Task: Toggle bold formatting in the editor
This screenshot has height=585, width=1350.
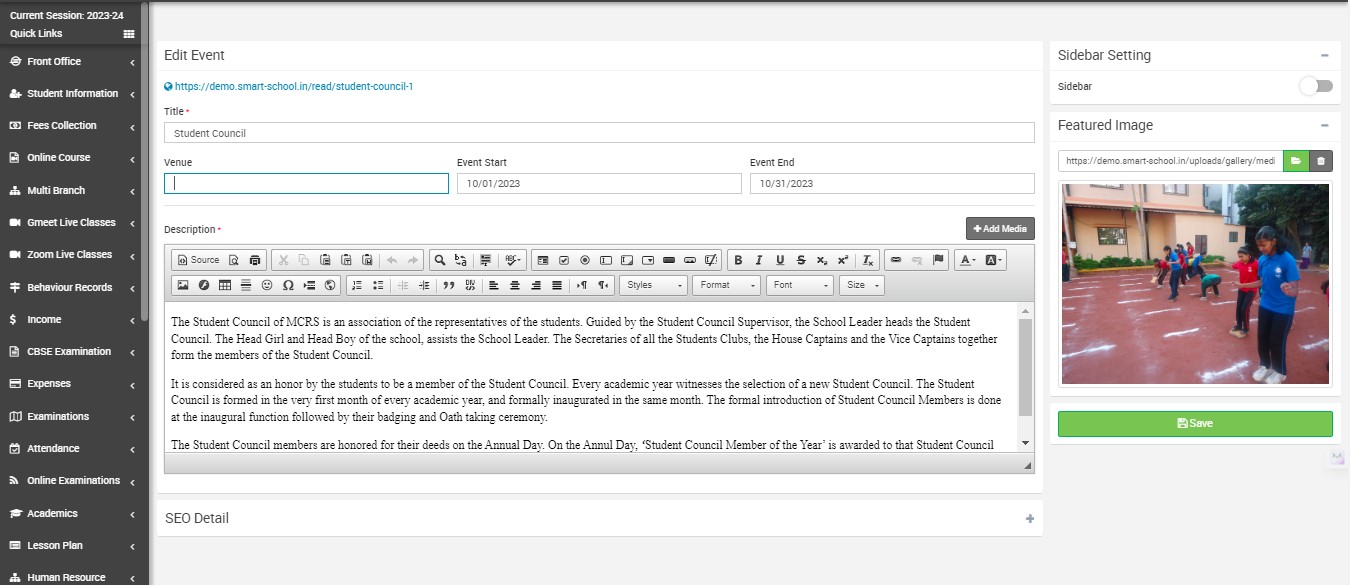Action: [738, 260]
